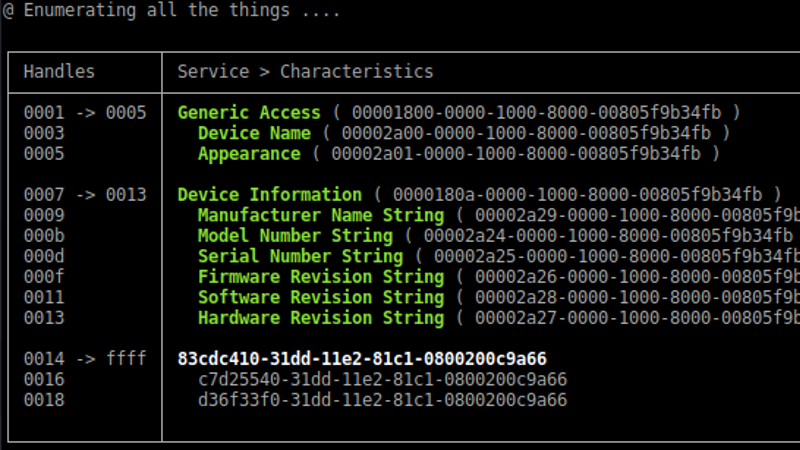Image resolution: width=800 pixels, height=450 pixels.
Task: Click the d36f33f0 characteristic UUID
Action: [x=382, y=400]
